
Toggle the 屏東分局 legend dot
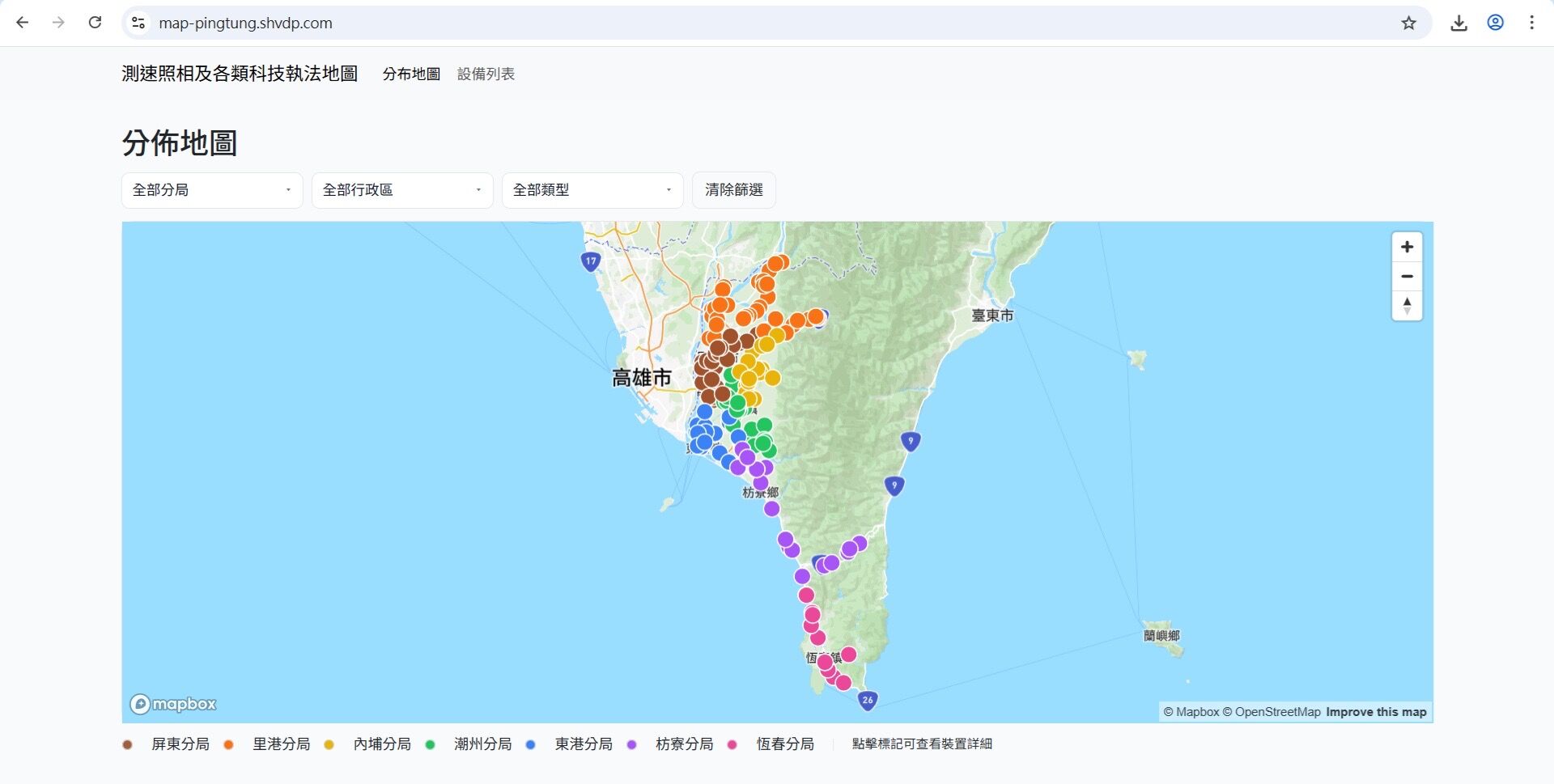127,744
